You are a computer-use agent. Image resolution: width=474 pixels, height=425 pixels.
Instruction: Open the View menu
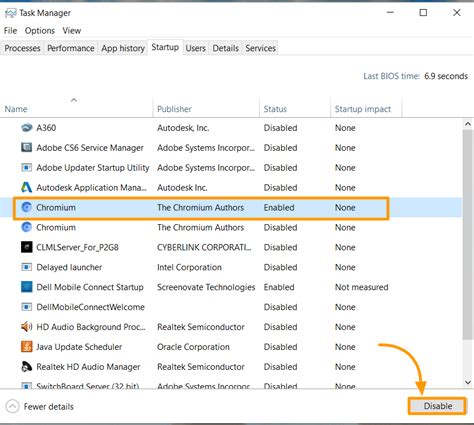[x=72, y=31]
